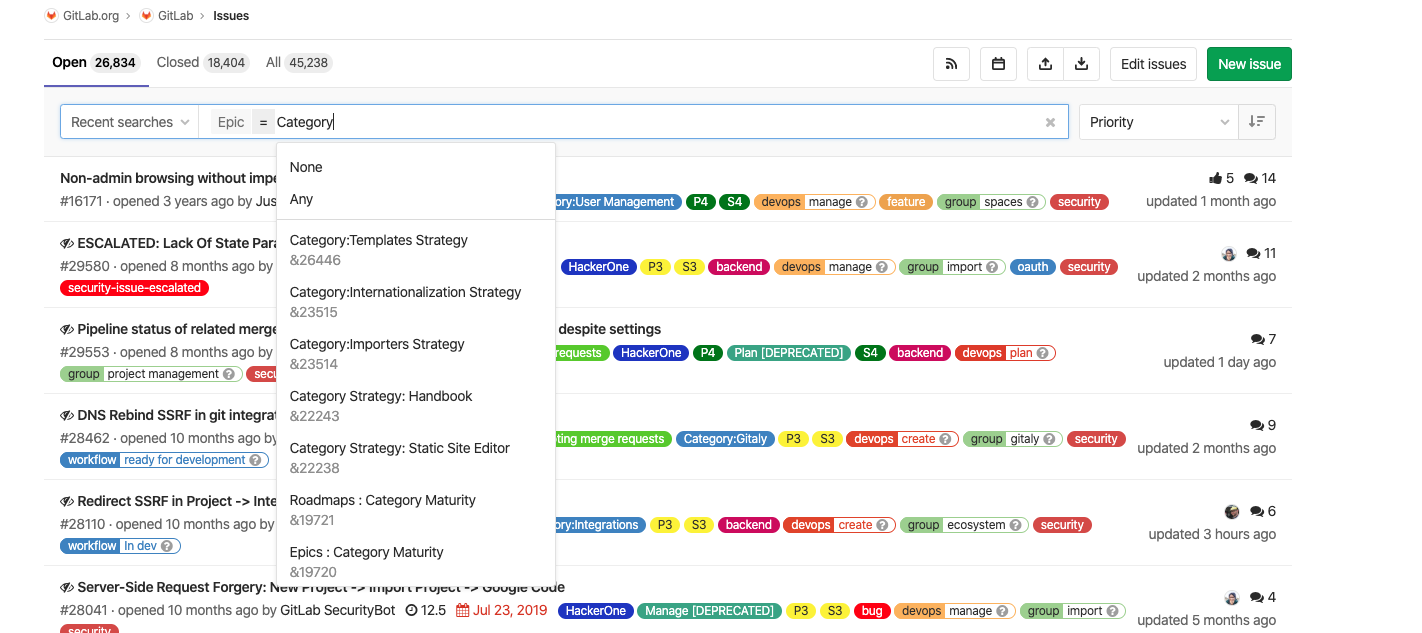Image resolution: width=1422 pixels, height=633 pixels.
Task: Click the import issues download icon
Action: (x=1081, y=64)
